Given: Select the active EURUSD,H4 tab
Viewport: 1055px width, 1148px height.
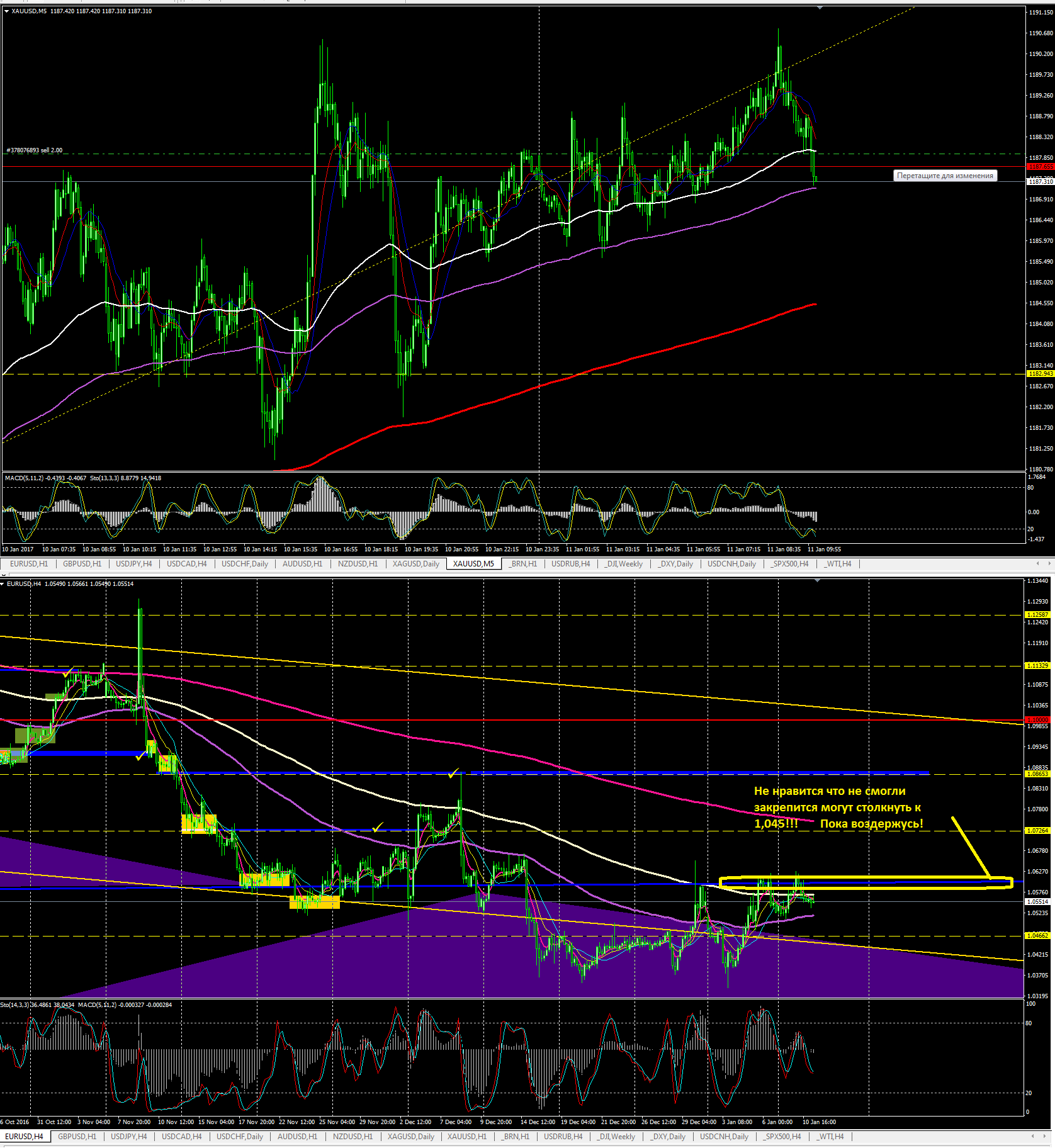Looking at the screenshot, I should coord(24,1137).
